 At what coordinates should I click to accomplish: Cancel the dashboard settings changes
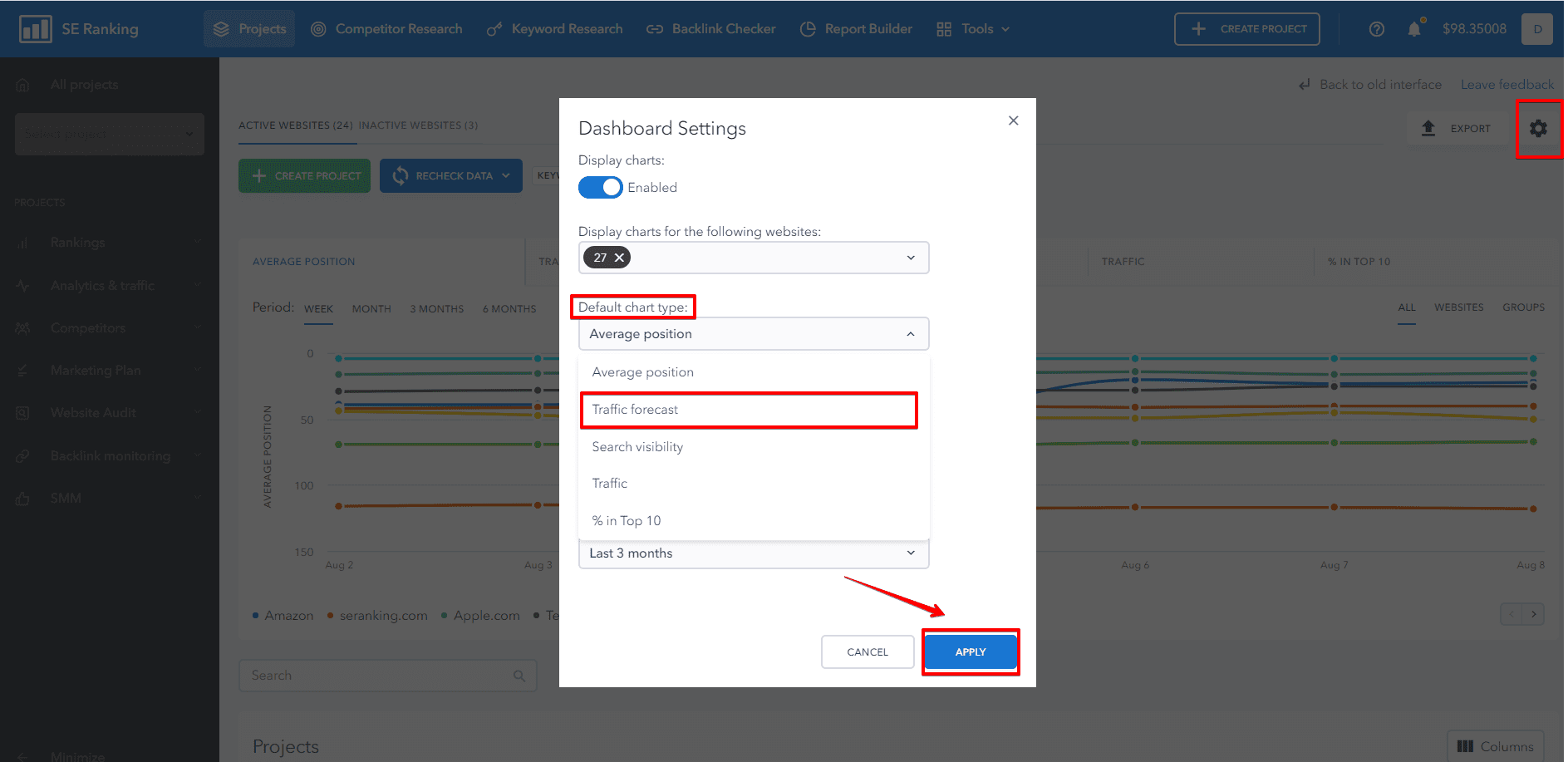(x=868, y=652)
